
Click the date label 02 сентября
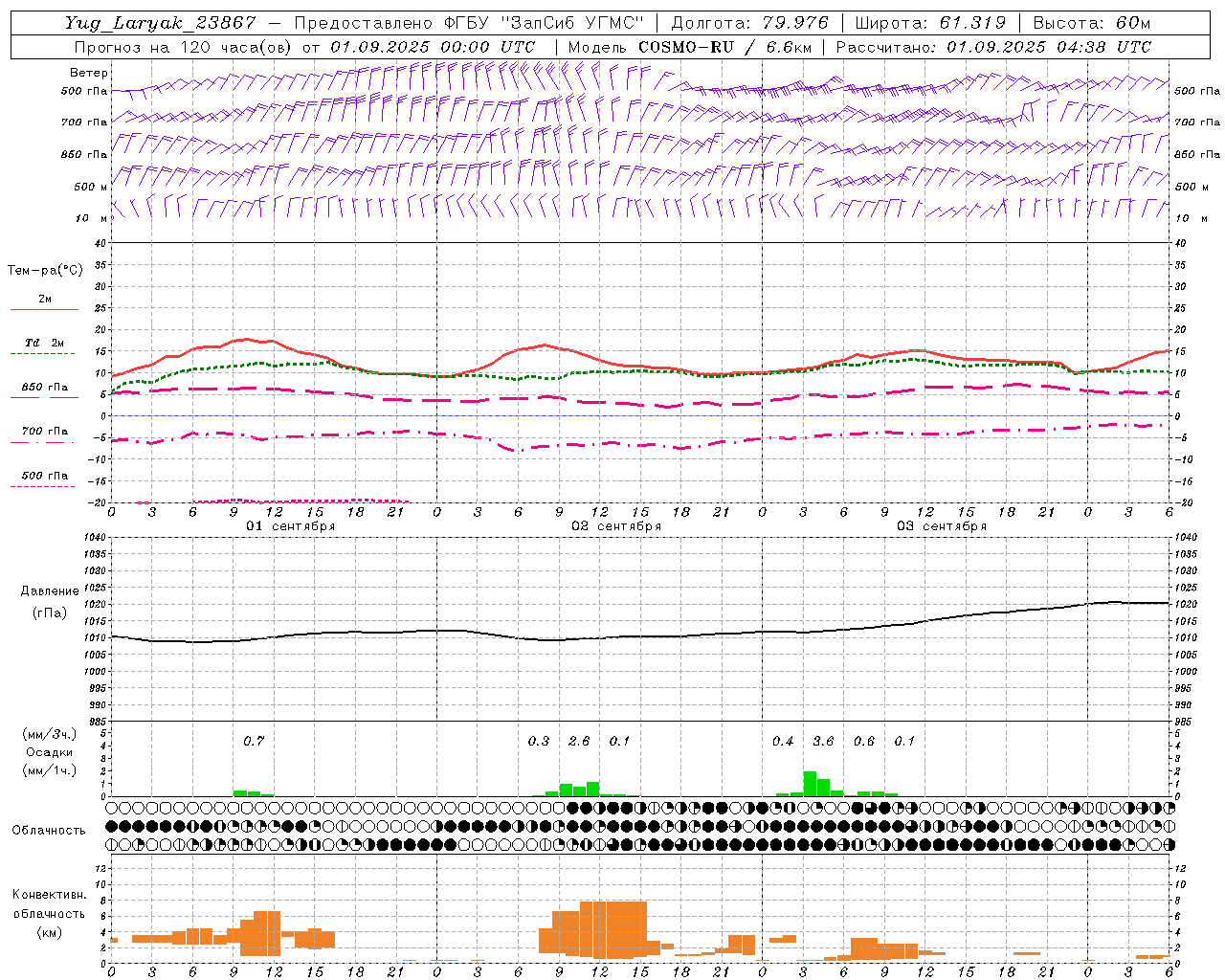pyautogui.click(x=616, y=526)
